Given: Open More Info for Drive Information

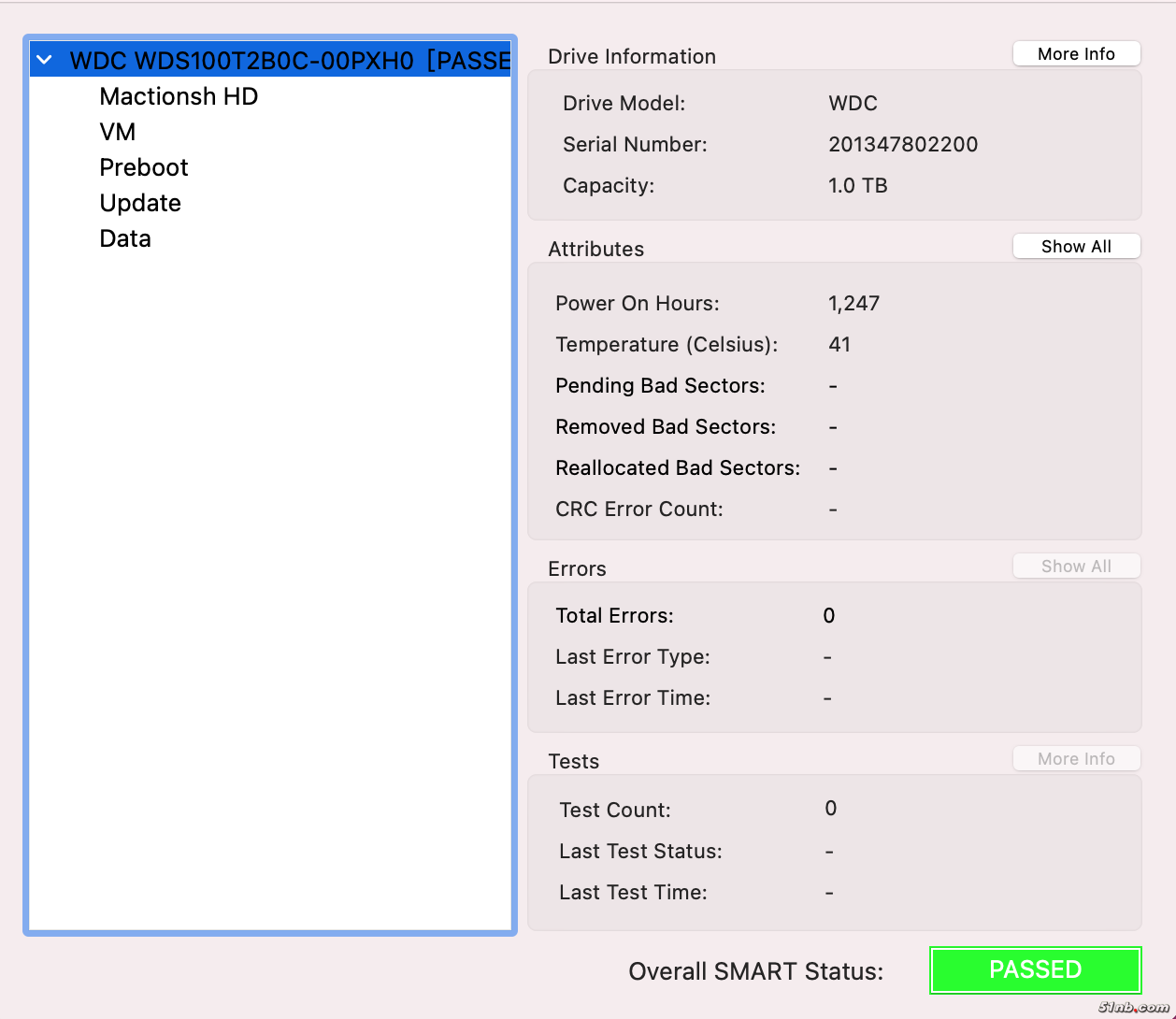Looking at the screenshot, I should (1076, 54).
